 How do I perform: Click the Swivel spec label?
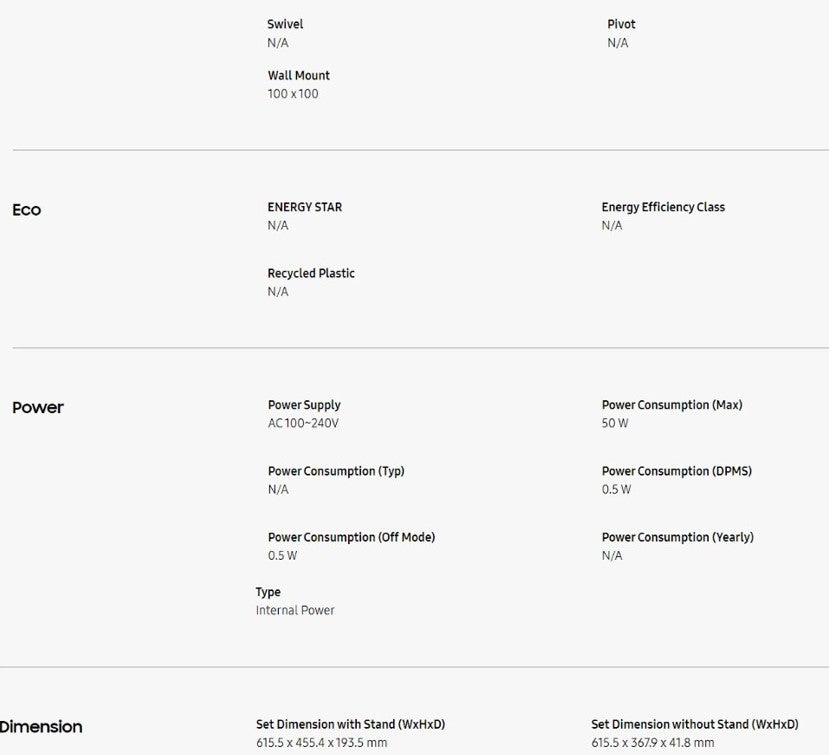[x=285, y=24]
